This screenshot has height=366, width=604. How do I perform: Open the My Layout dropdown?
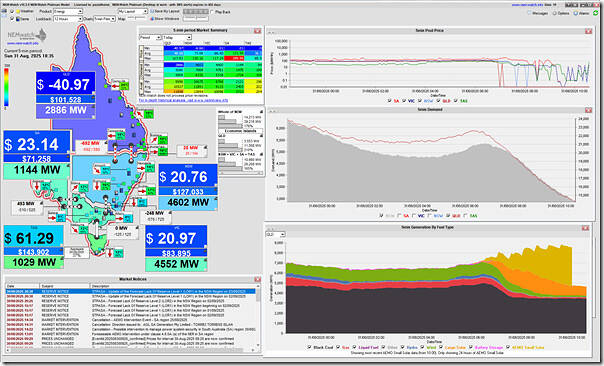(133, 12)
